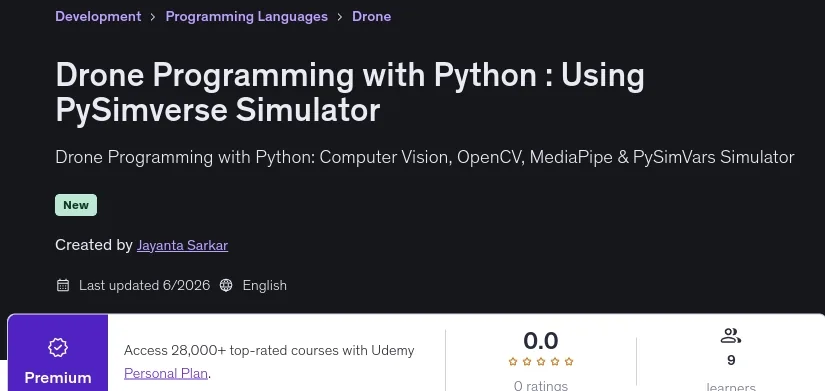Viewport: 825px width, 391px height.
Task: Click the English language label
Action: point(265,286)
